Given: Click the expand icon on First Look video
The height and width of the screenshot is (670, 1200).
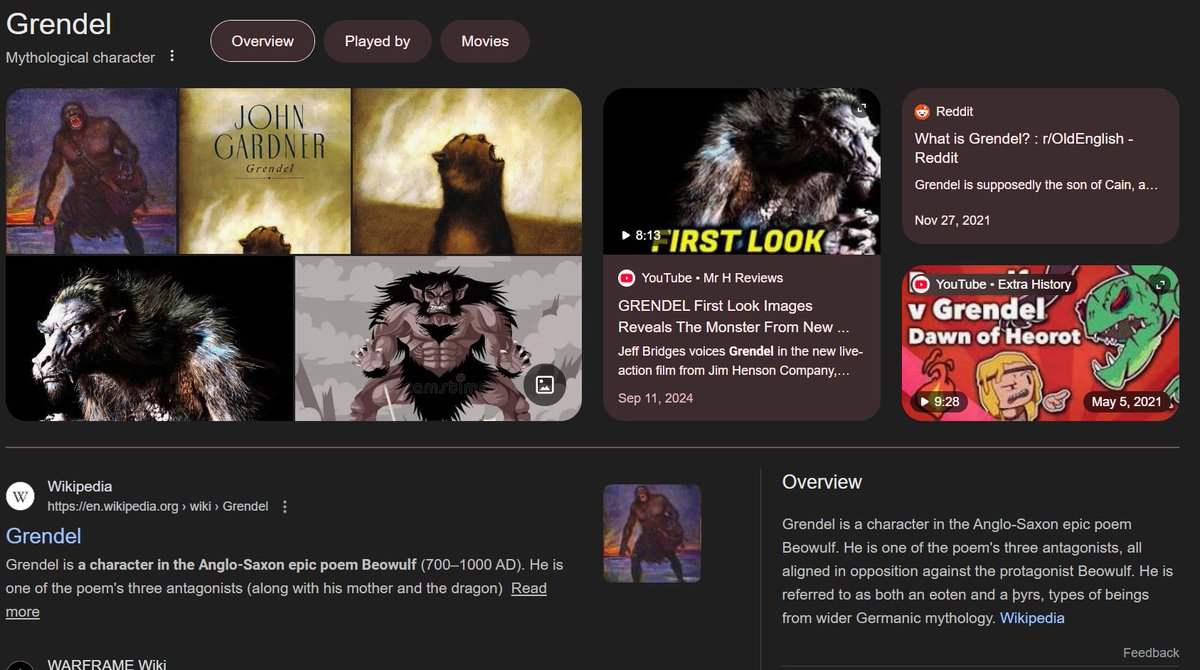Looking at the screenshot, I should [x=860, y=108].
